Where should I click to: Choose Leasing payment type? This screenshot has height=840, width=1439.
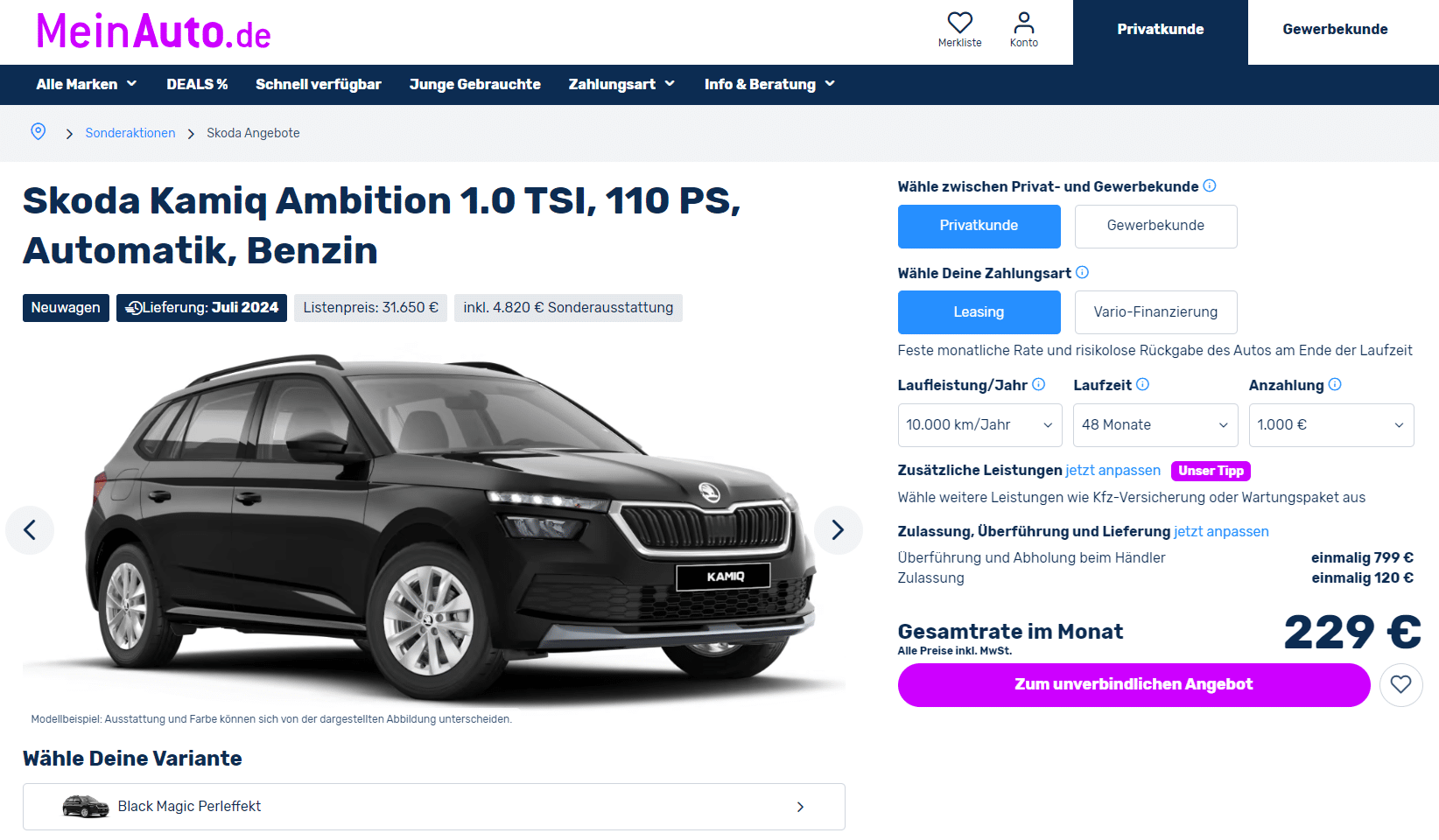[x=979, y=312]
